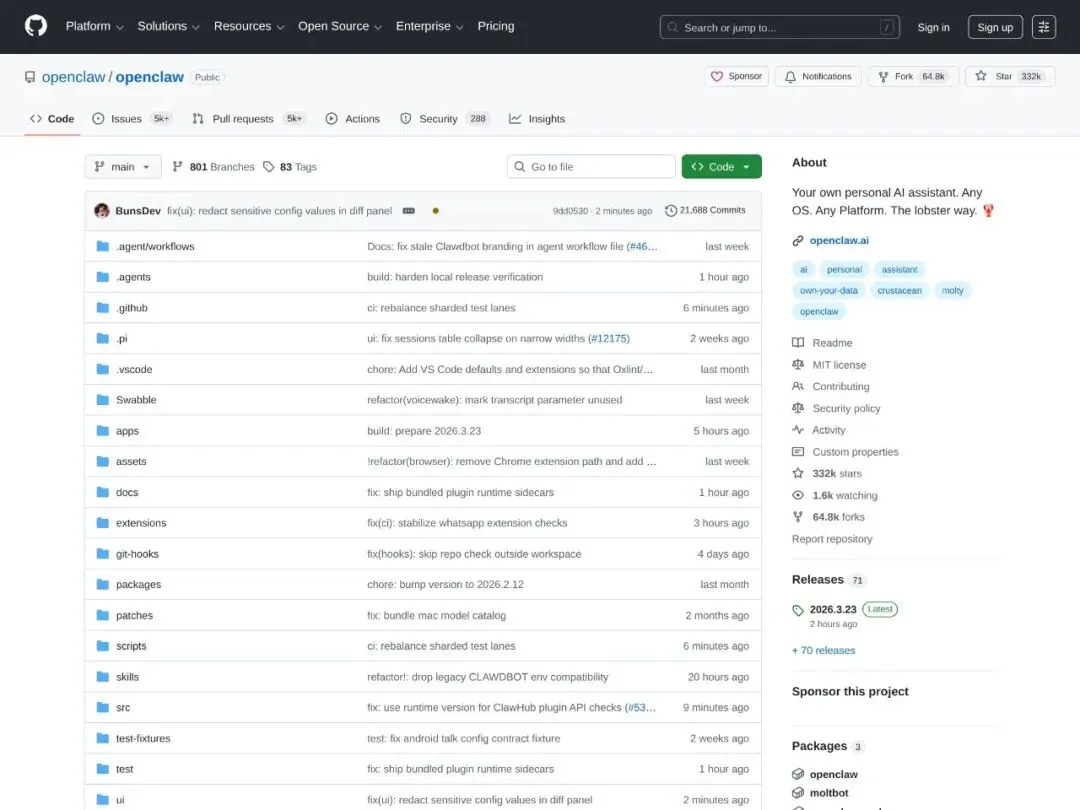Open the test-fixtures folder
This screenshot has height=810, width=1080.
click(143, 738)
